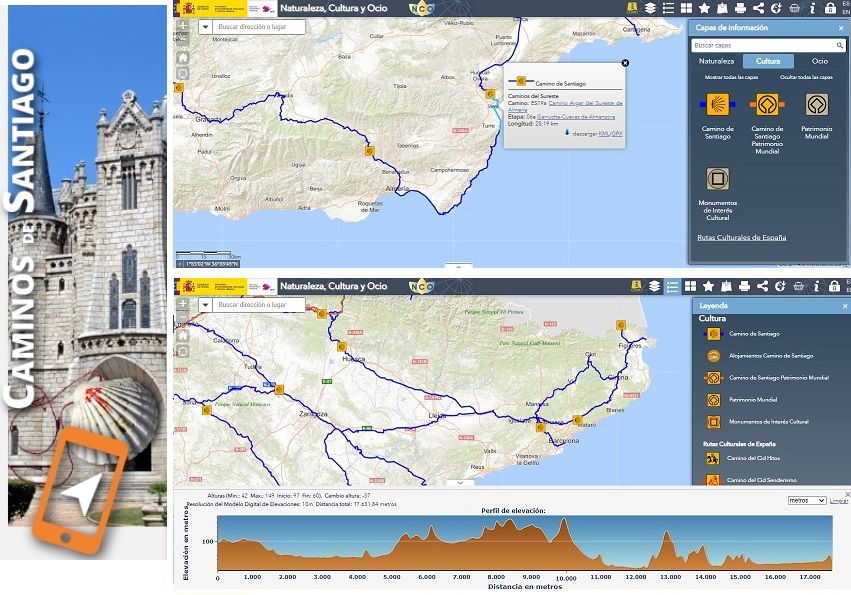Viewport: 851px width, 595px height.
Task: Click the shell marker north of Huesca
Action: (342, 346)
